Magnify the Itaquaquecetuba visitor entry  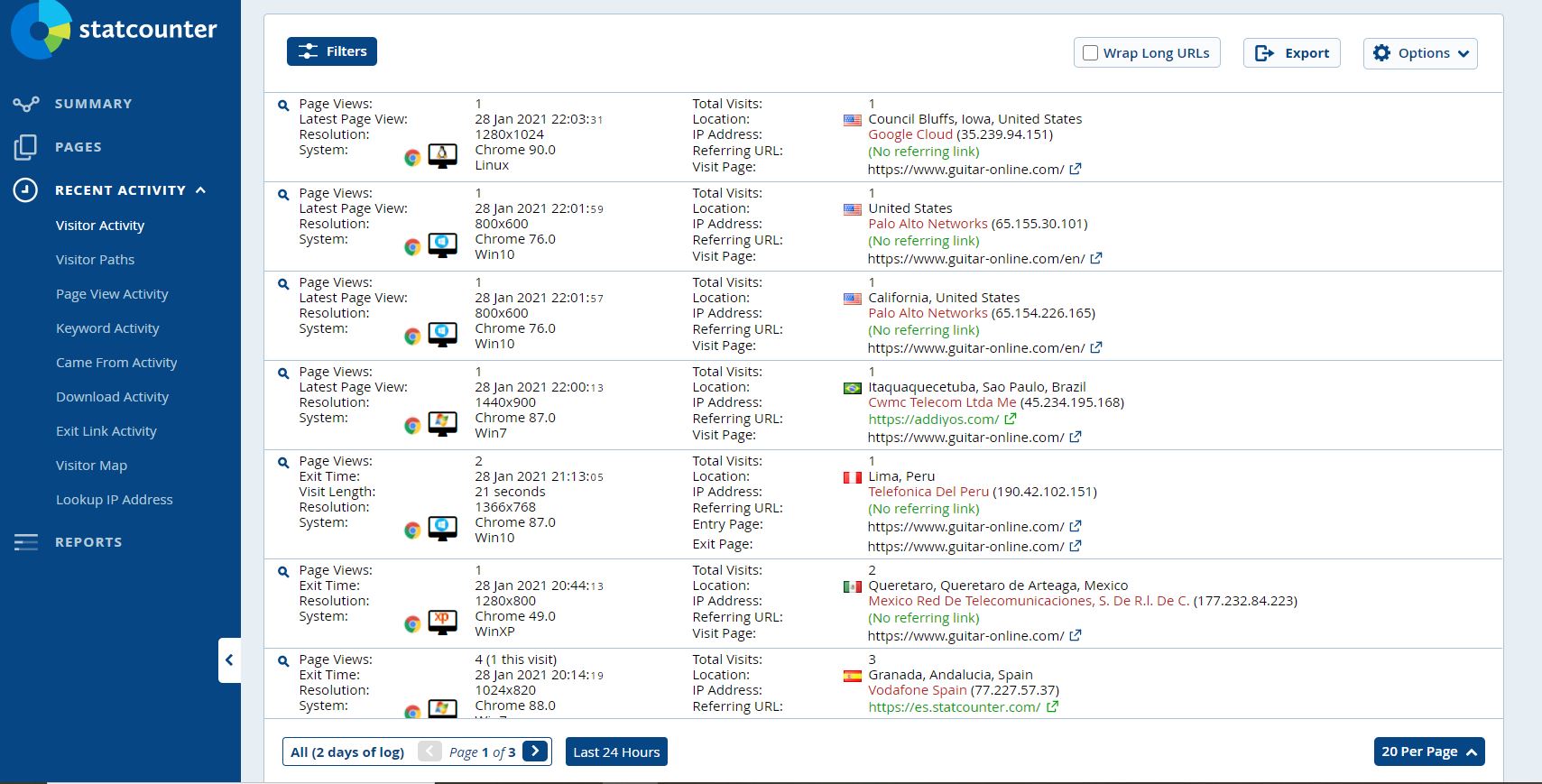[x=283, y=374]
